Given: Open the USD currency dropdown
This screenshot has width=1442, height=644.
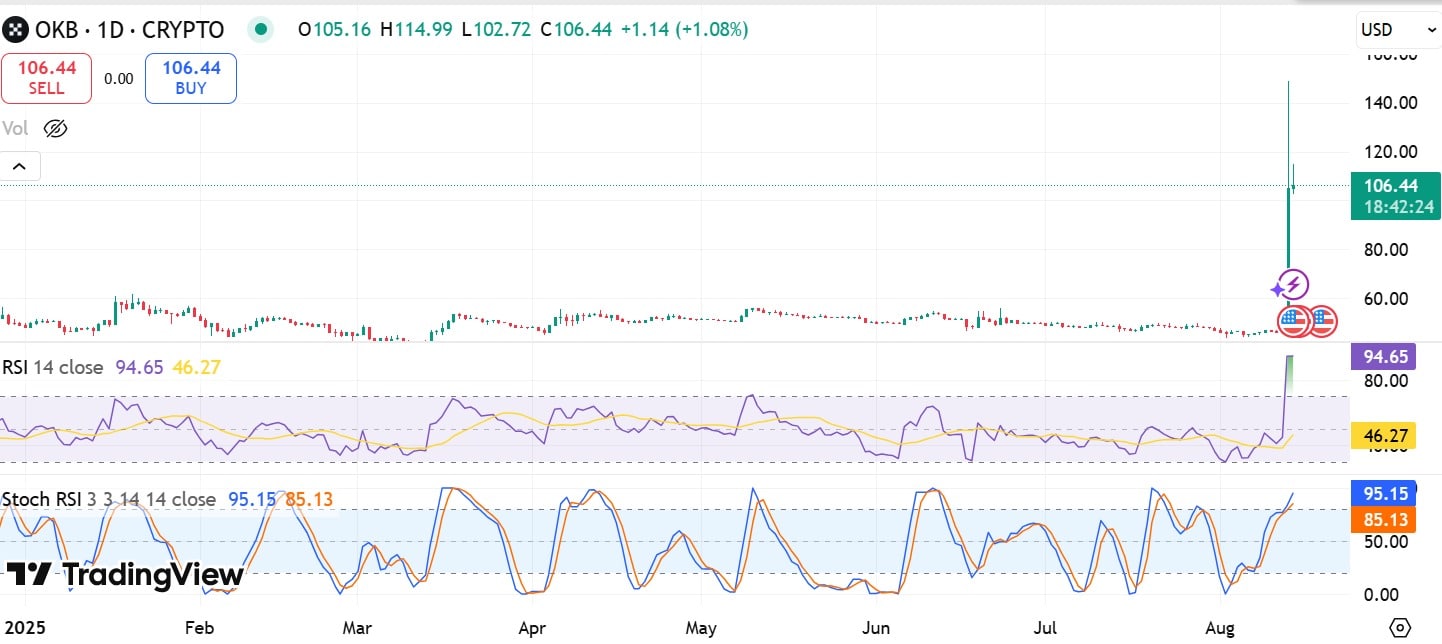Looking at the screenshot, I should (x=1397, y=30).
